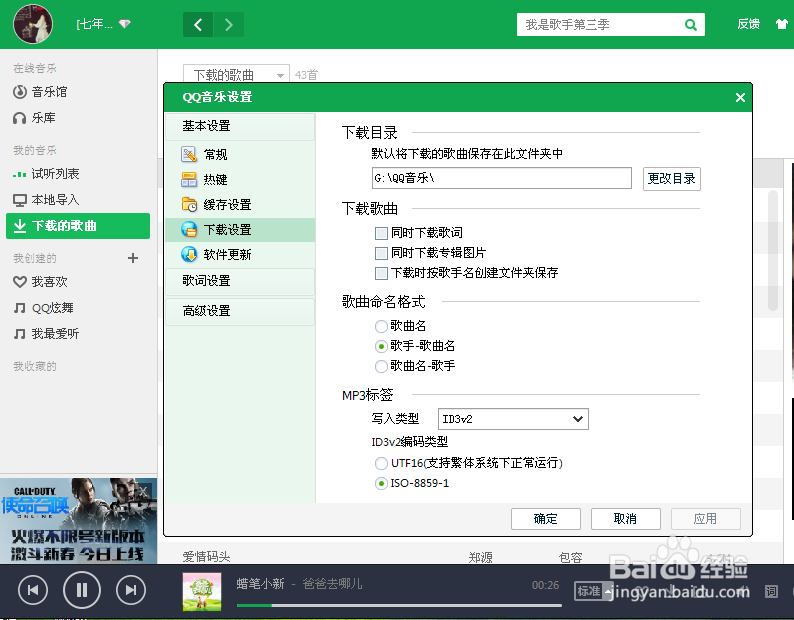Image resolution: width=794 pixels, height=620 pixels.
Task: Click 更改目录 button
Action: (x=671, y=179)
